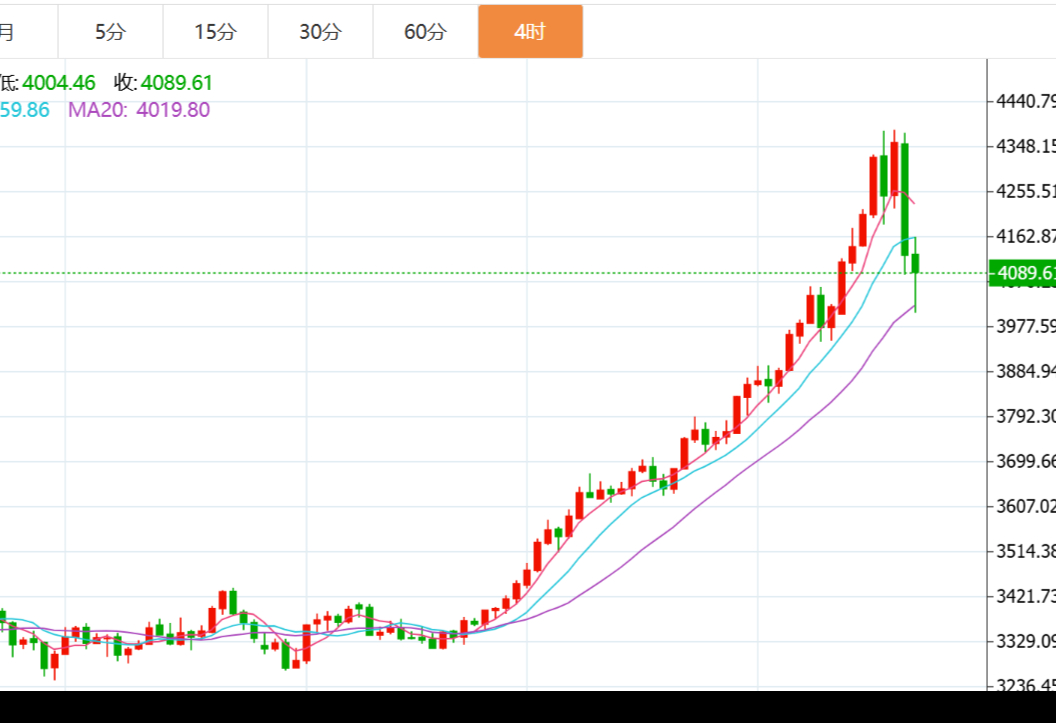Image resolution: width=1056 pixels, height=723 pixels.
Task: Click the 低 value 4004.46
Action: (59, 83)
